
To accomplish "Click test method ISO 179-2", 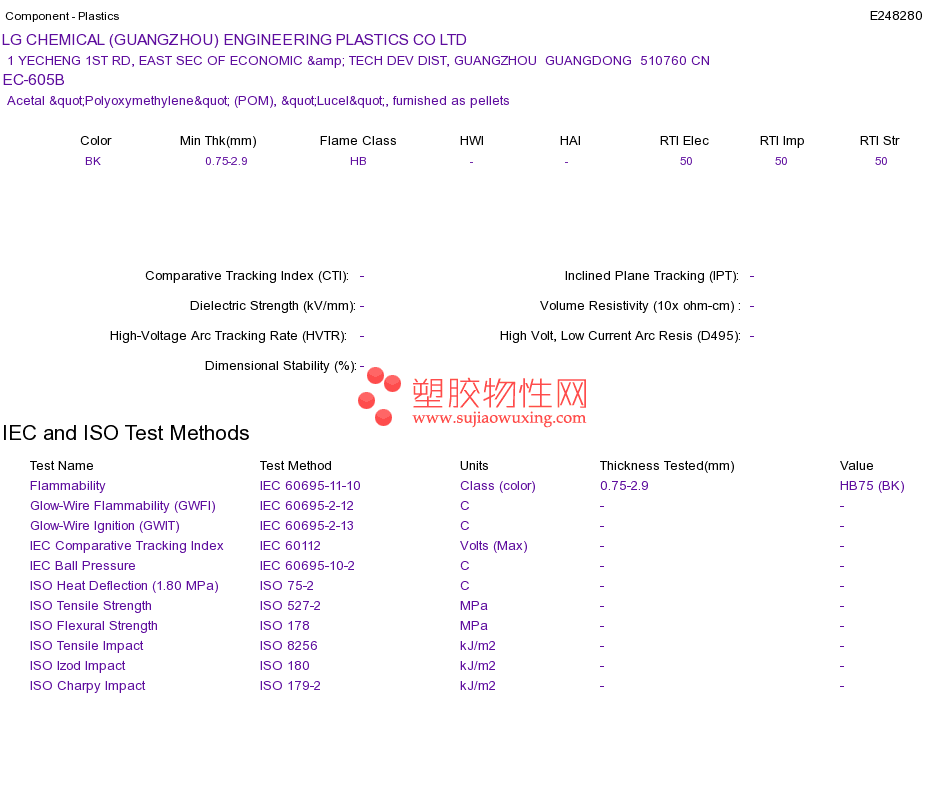I will [290, 685].
